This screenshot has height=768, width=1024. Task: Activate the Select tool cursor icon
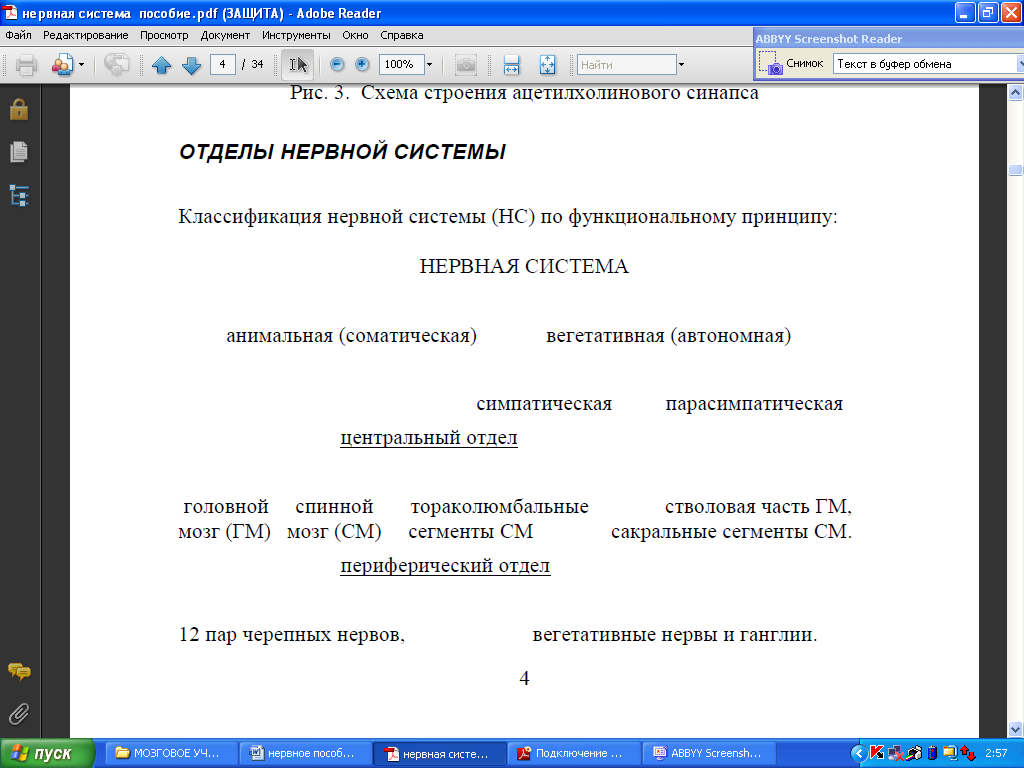click(298, 65)
